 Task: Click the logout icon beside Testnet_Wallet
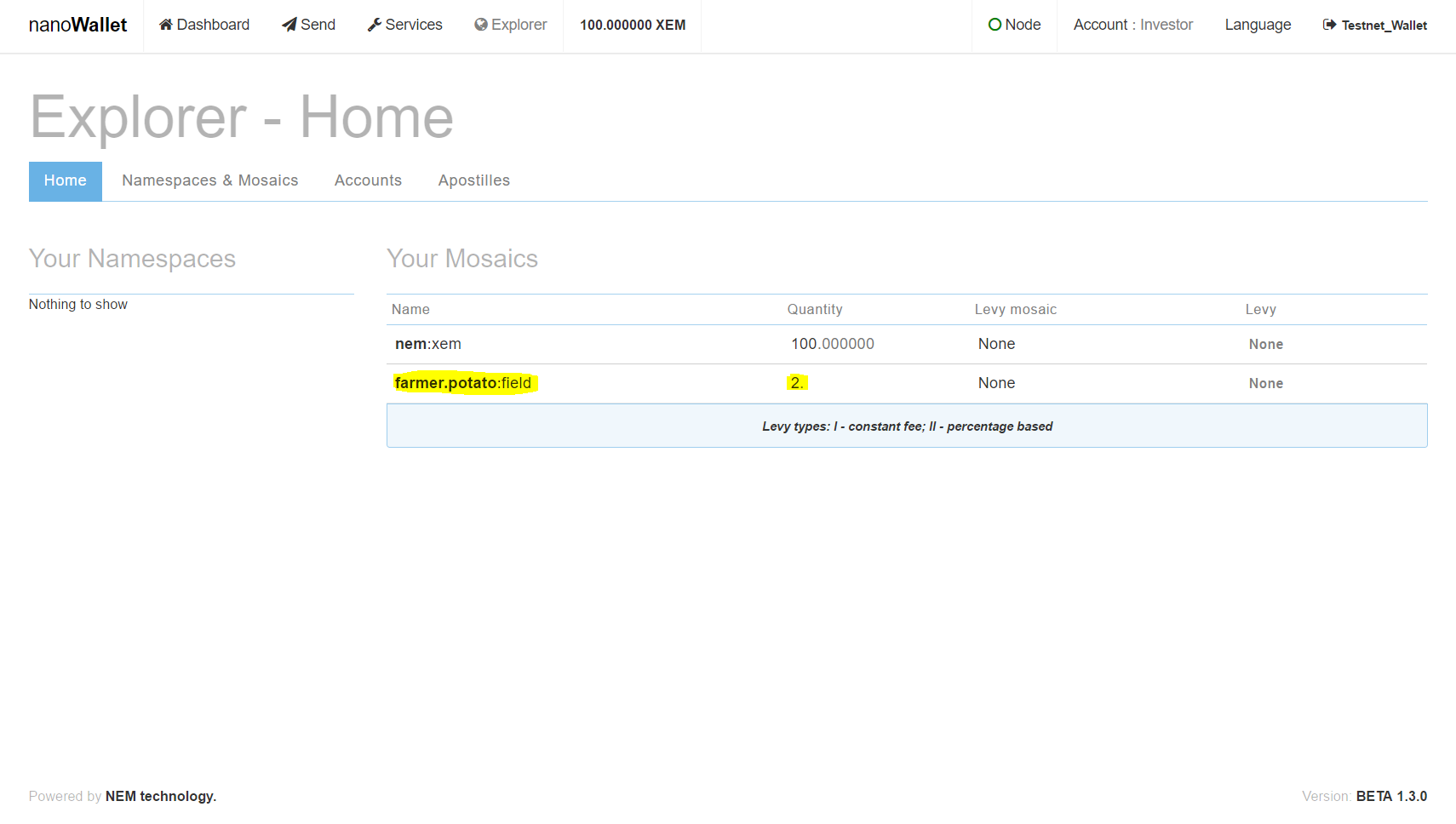click(1329, 25)
